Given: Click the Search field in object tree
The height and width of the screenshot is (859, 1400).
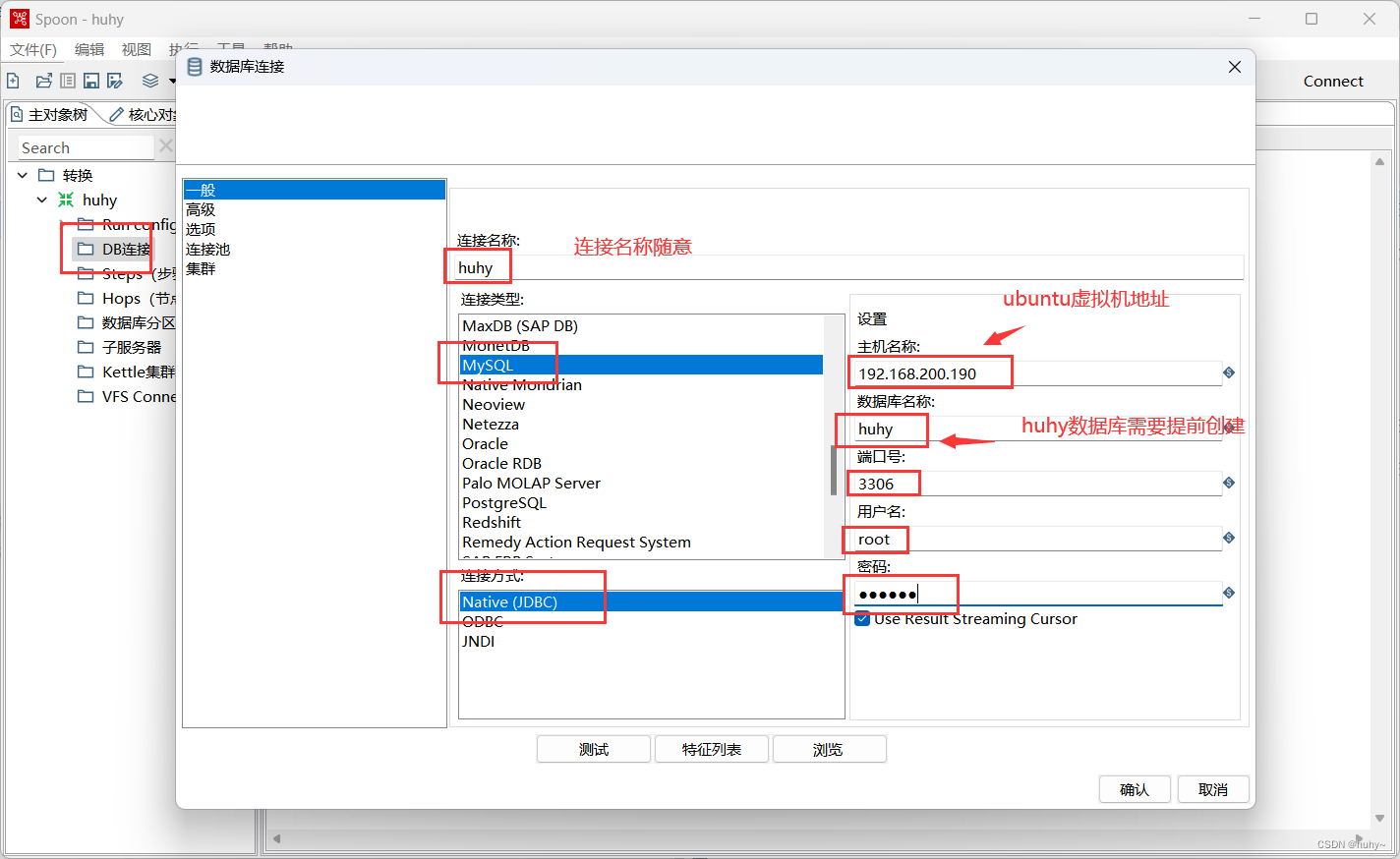Looking at the screenshot, I should 85,147.
